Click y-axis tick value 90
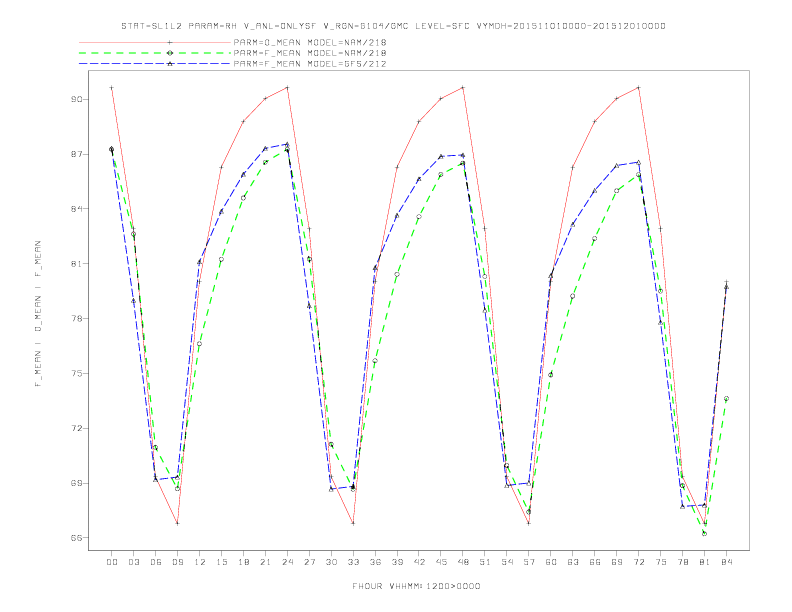This screenshot has height=612, width=792. point(76,99)
